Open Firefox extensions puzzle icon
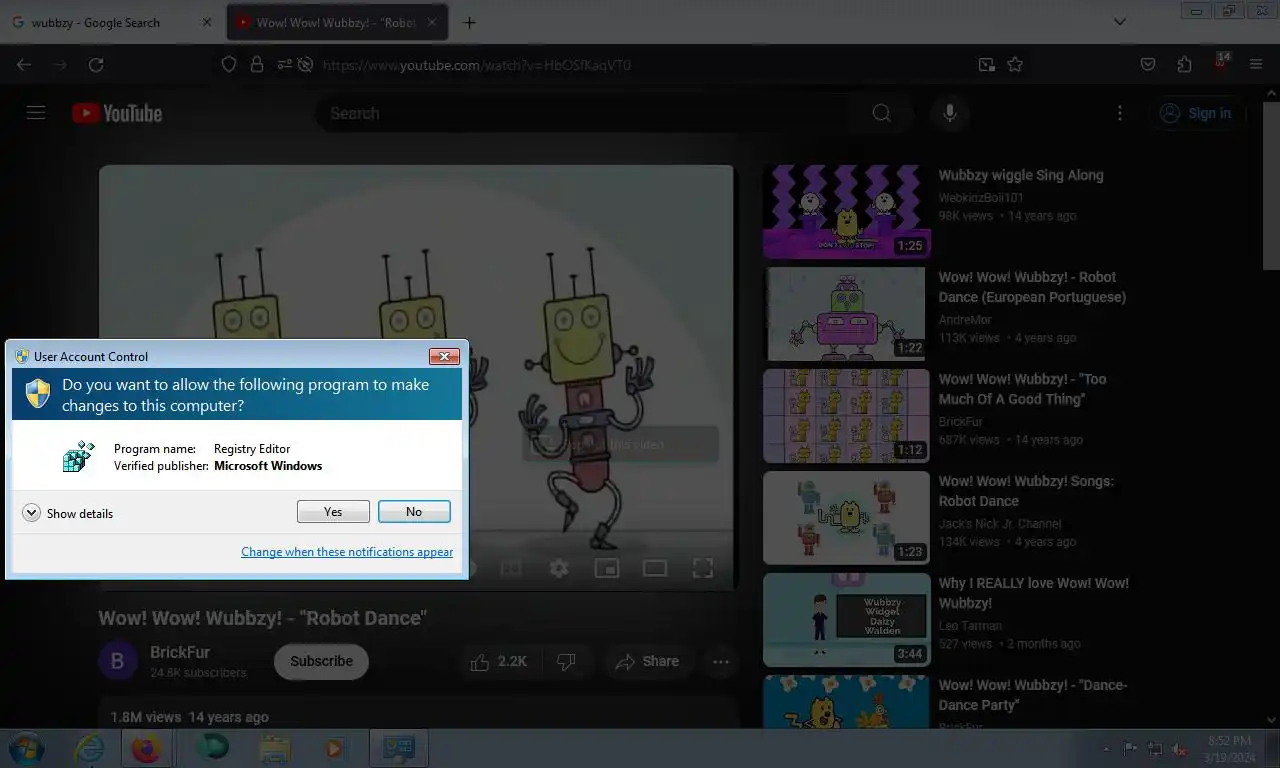 coord(1185,65)
